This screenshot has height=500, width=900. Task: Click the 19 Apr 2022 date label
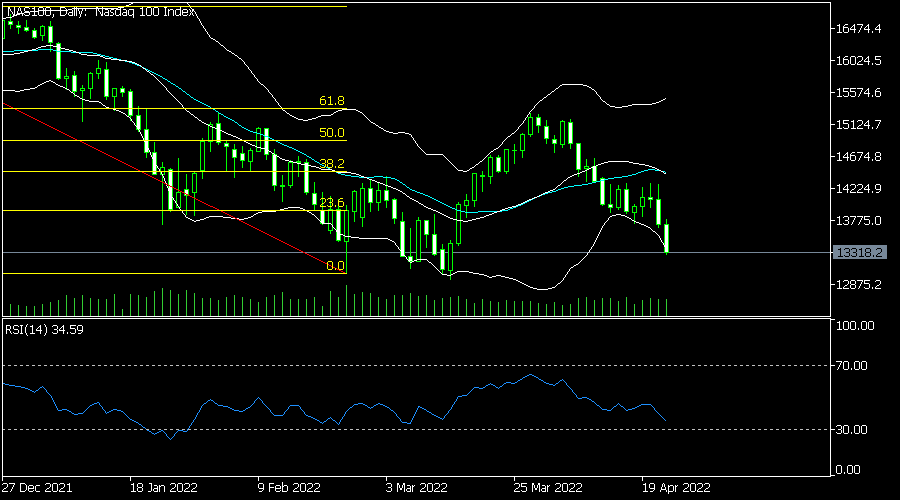coord(676,488)
